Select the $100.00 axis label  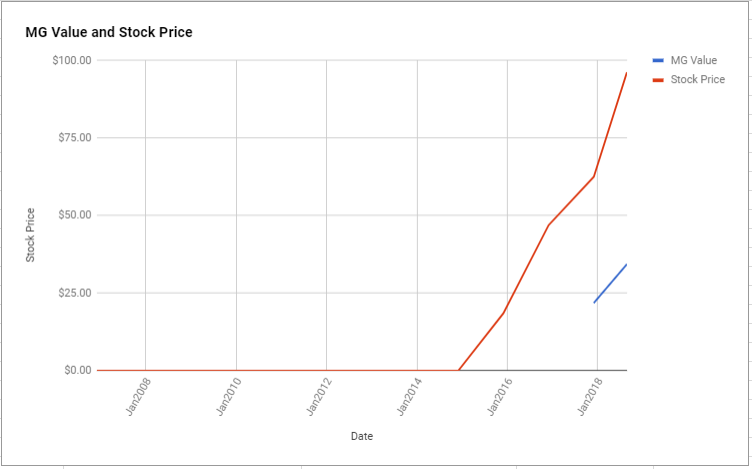click(71, 60)
